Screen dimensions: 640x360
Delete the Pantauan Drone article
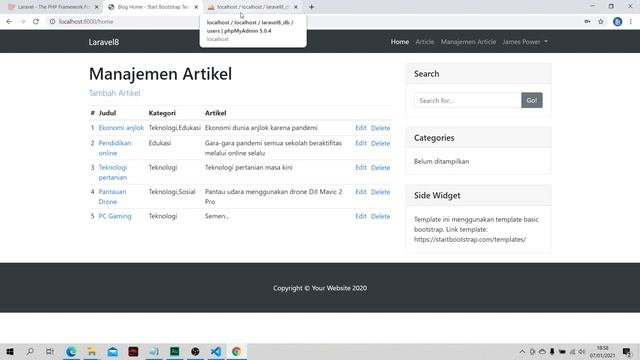click(380, 192)
